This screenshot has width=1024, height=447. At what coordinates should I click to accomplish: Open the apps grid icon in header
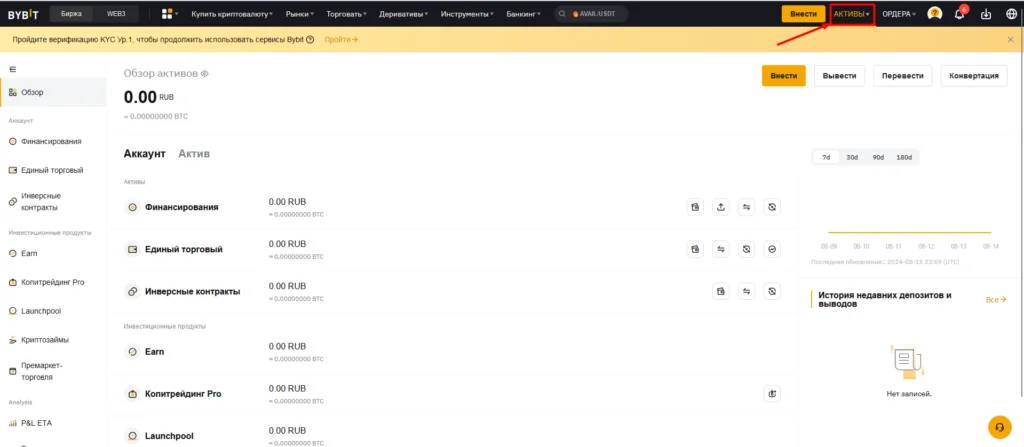tap(167, 14)
